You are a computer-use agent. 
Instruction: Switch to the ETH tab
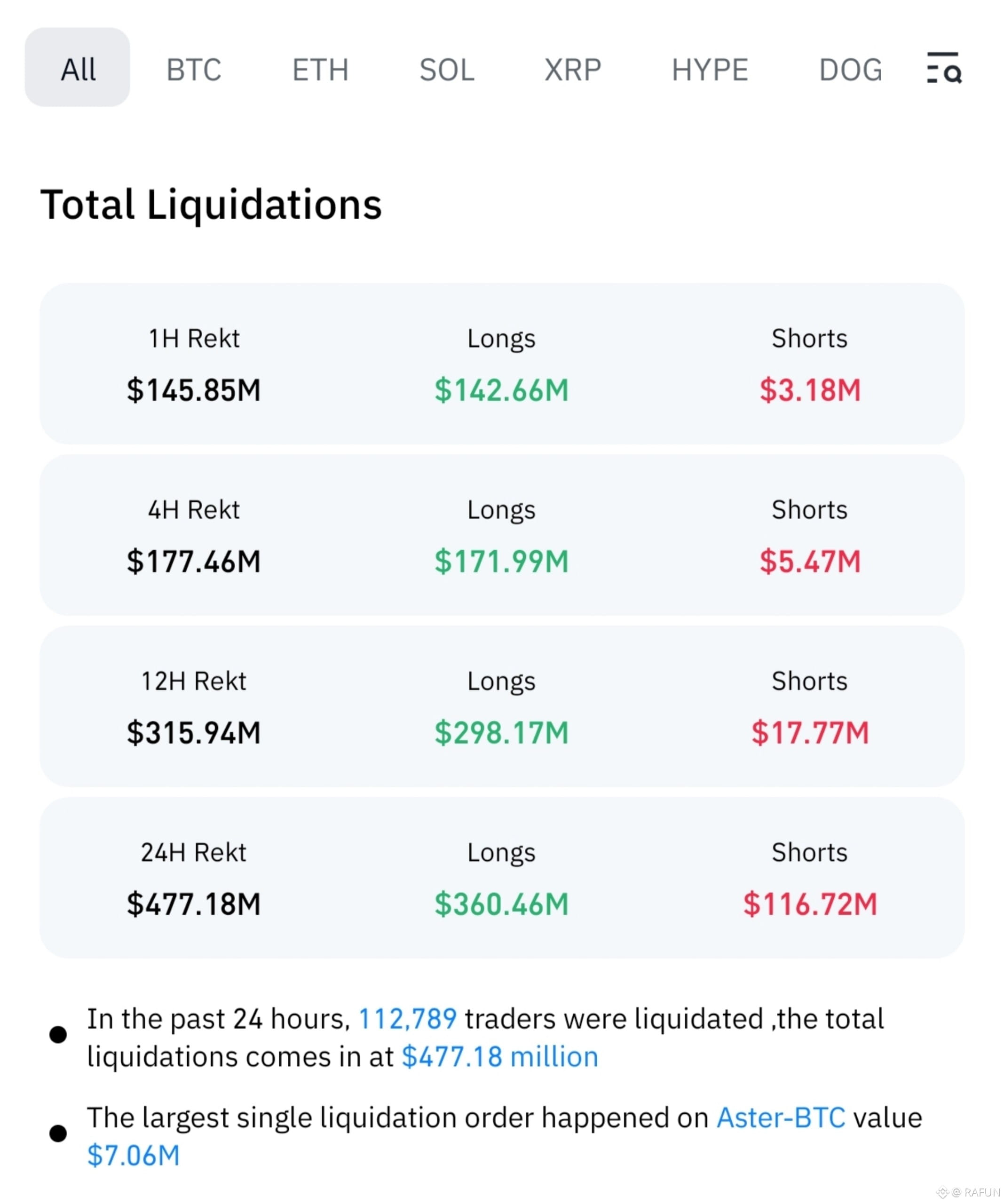point(321,70)
